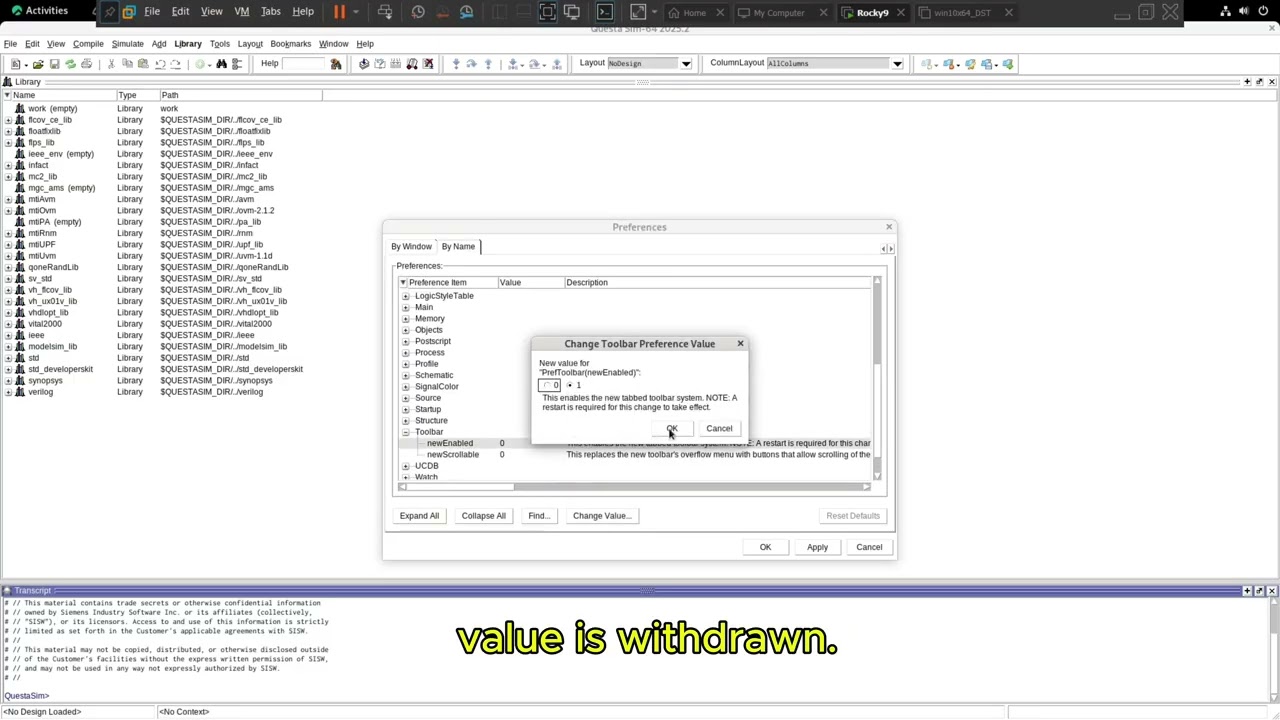Image resolution: width=1280 pixels, height=720 pixels.
Task: Click the Find... button
Action: [x=538, y=516]
